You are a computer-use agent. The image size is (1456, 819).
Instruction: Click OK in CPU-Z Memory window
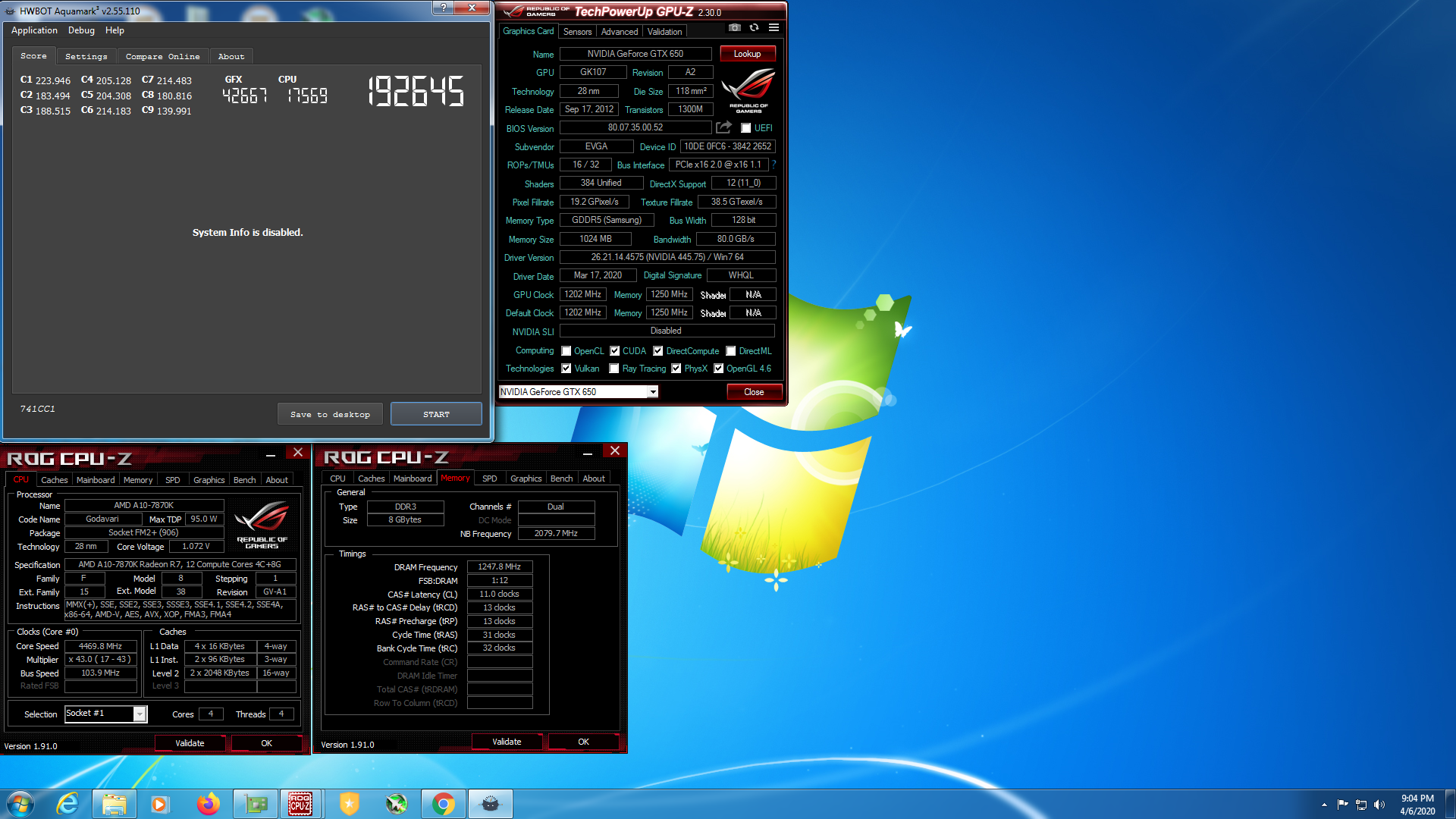583,742
